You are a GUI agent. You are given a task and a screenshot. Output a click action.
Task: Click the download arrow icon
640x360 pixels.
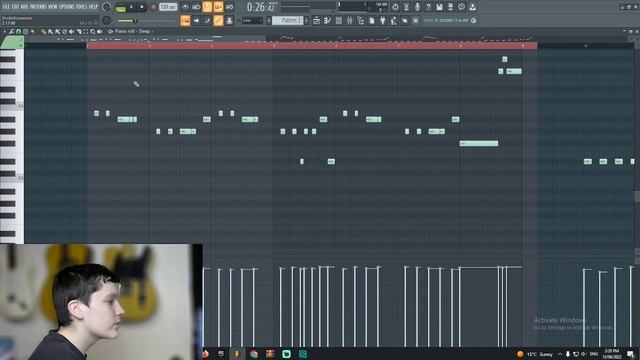(x=472, y=7)
